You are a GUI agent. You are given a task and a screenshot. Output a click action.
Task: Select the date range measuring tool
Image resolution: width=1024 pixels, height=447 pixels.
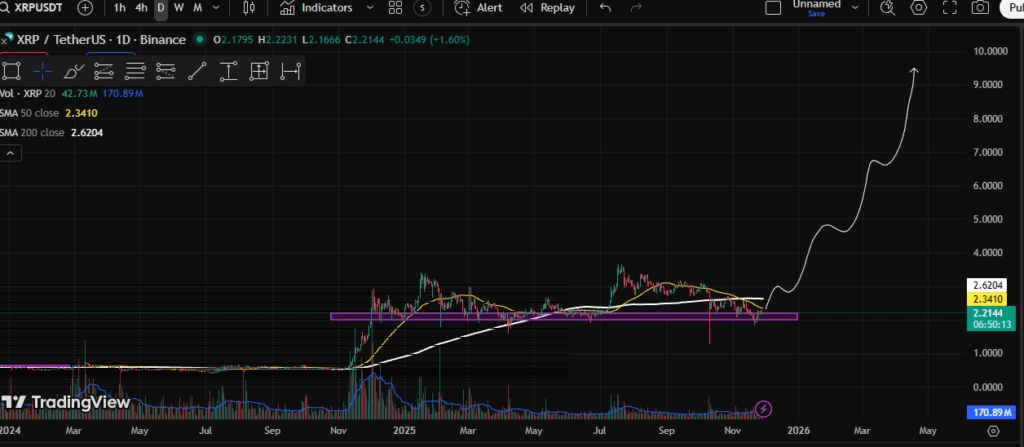pos(290,71)
